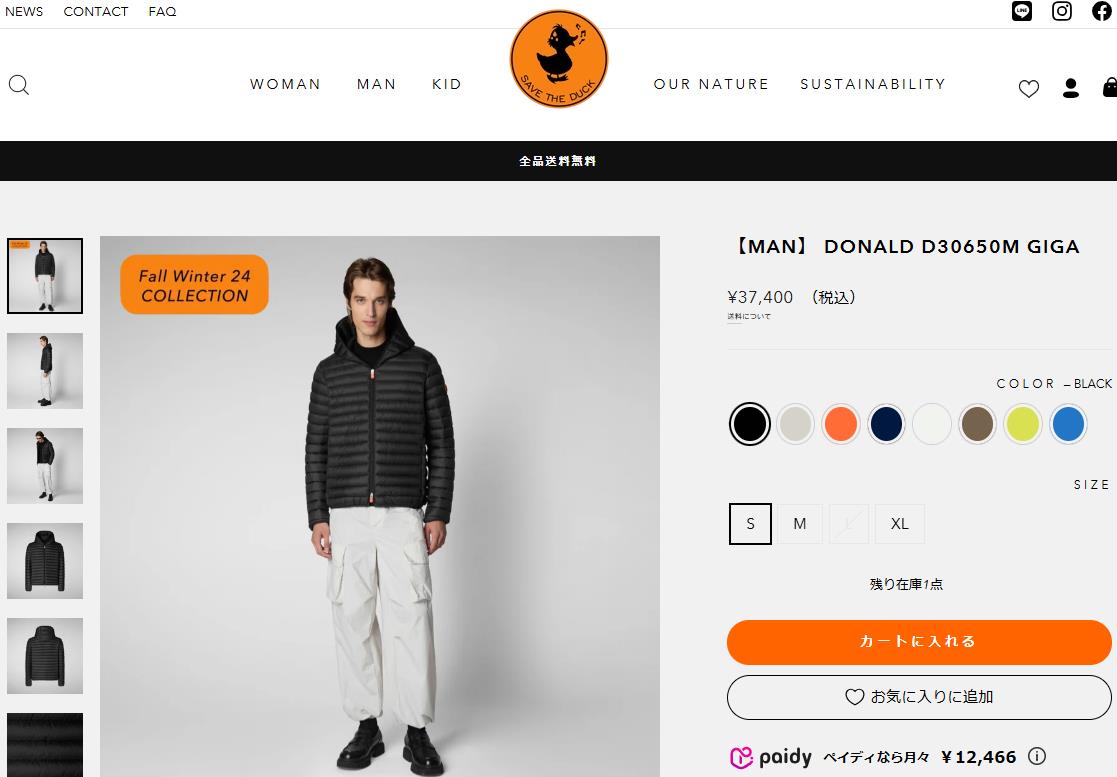Click the Paidy info circle icon
Image resolution: width=1117 pixels, height=777 pixels.
[1037, 756]
